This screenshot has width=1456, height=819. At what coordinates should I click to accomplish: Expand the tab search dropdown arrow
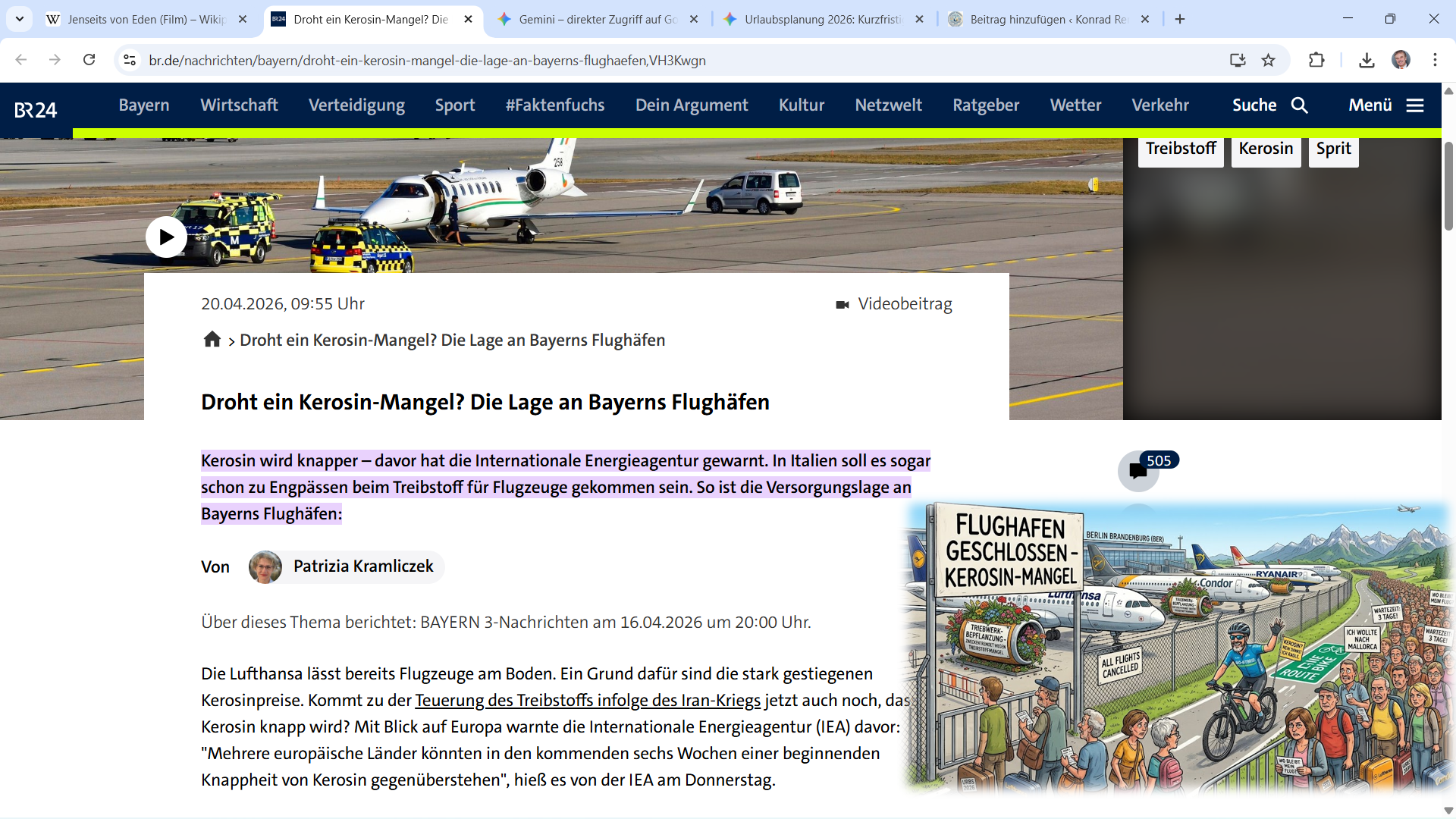coord(20,19)
